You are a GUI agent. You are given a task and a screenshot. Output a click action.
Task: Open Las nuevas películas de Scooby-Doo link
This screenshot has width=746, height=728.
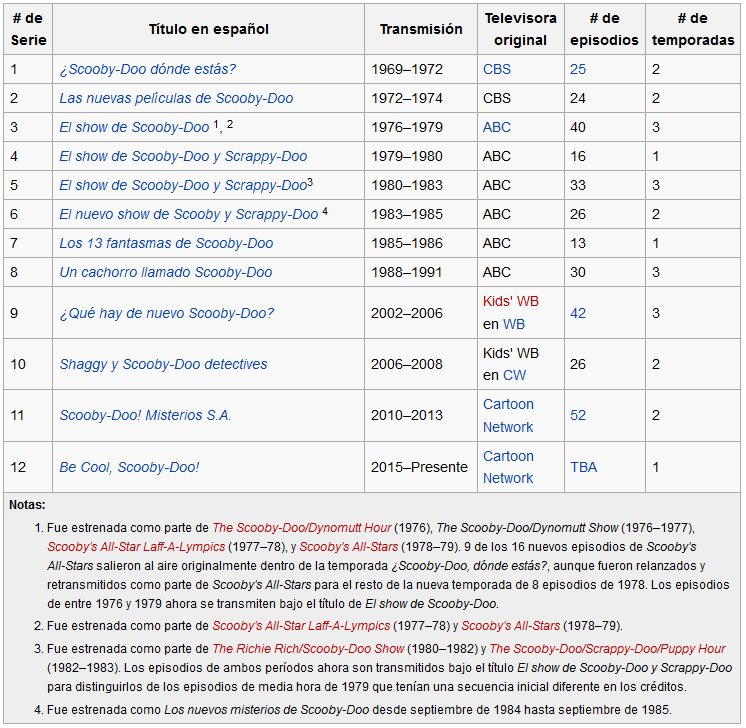(176, 98)
